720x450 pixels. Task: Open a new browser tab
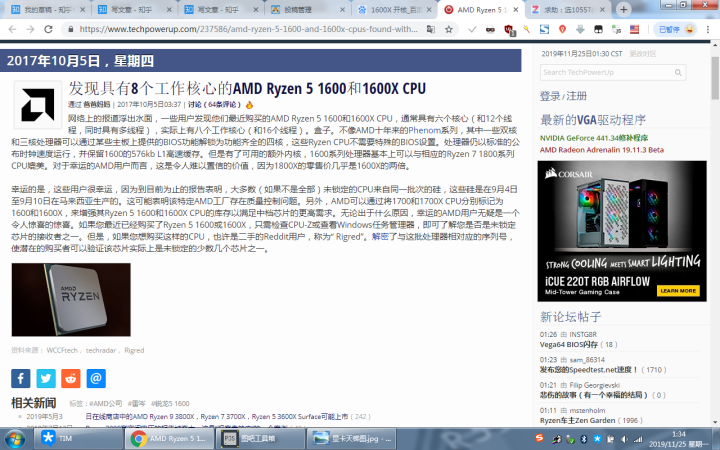pyautogui.click(x=623, y=9)
